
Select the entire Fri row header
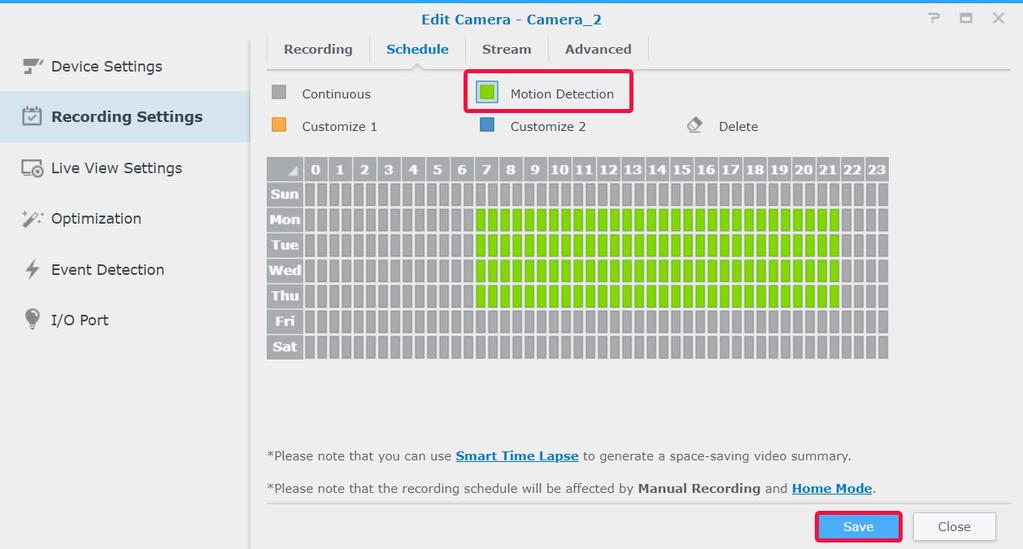[284, 321]
